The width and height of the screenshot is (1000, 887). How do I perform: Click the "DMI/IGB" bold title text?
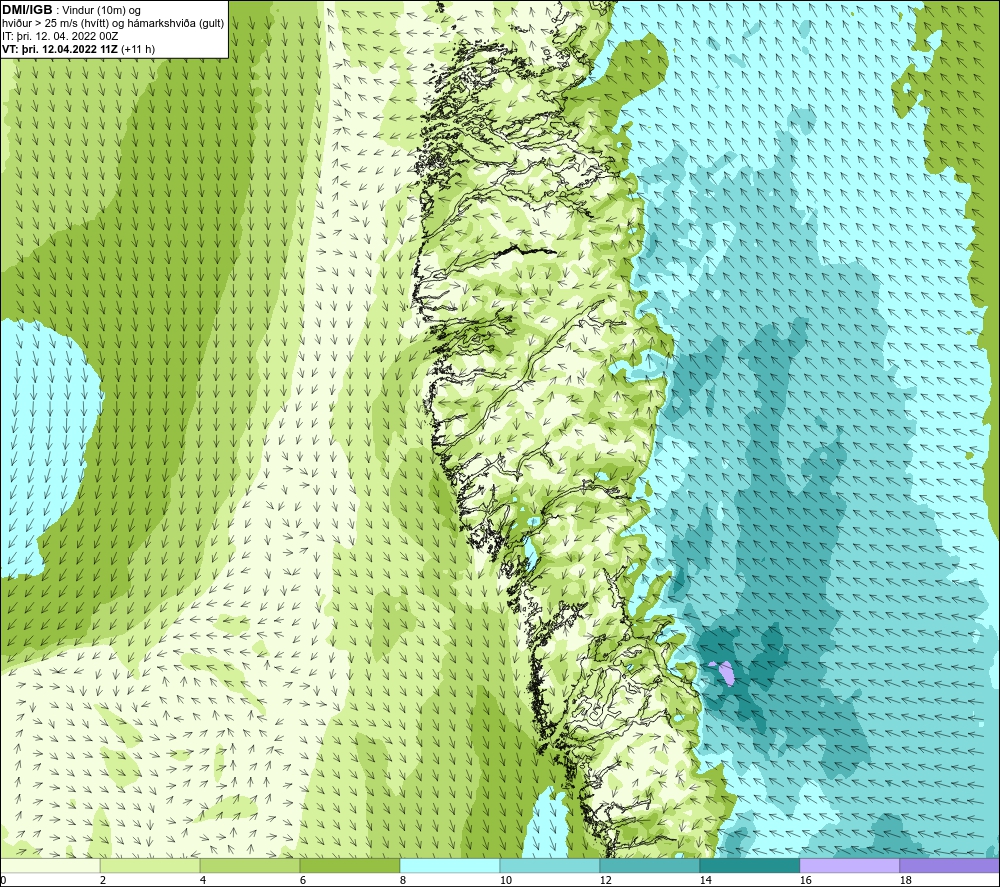coord(27,10)
